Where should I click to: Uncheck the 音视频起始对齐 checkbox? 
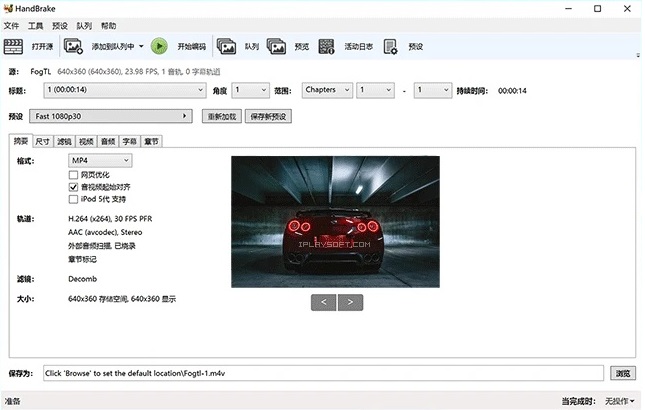(x=73, y=187)
